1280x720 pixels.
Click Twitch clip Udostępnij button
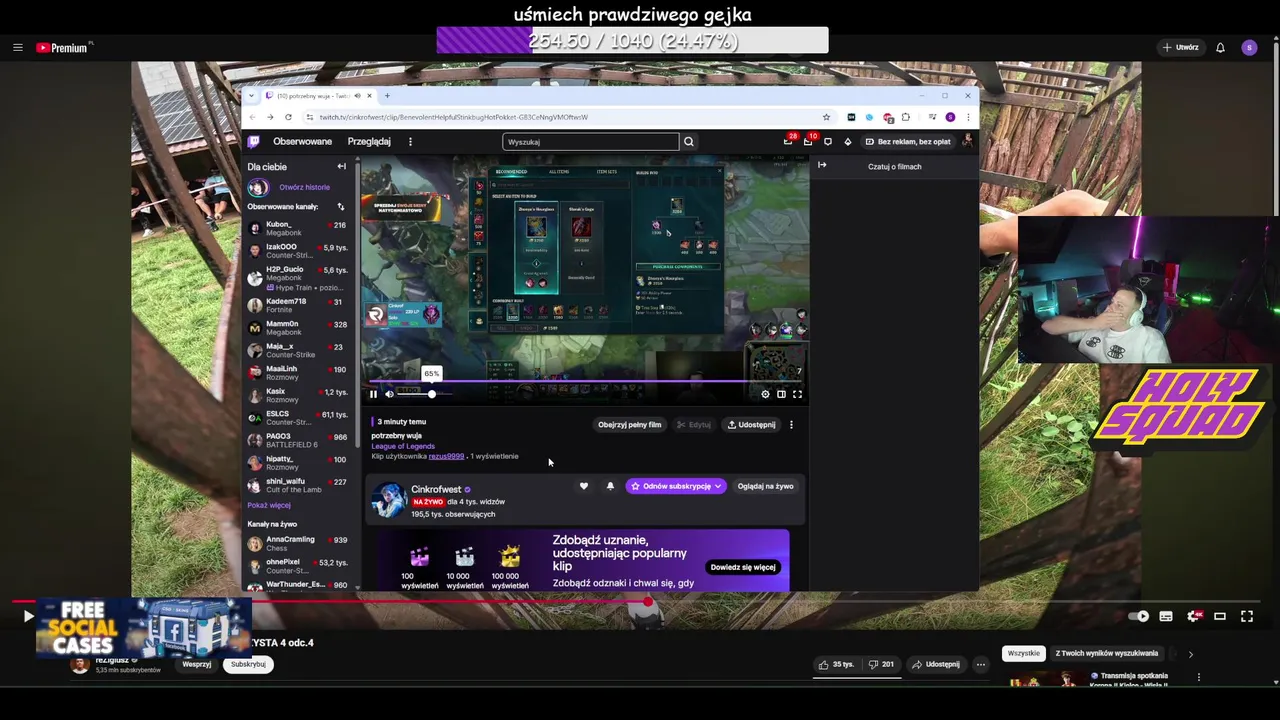pyautogui.click(x=750, y=425)
